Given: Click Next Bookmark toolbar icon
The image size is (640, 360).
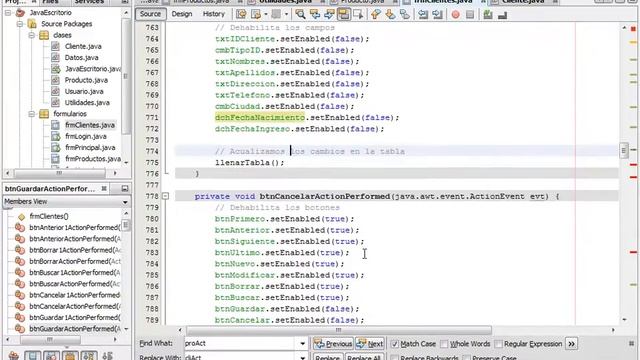Looking at the screenshot, I should (x=390, y=15).
